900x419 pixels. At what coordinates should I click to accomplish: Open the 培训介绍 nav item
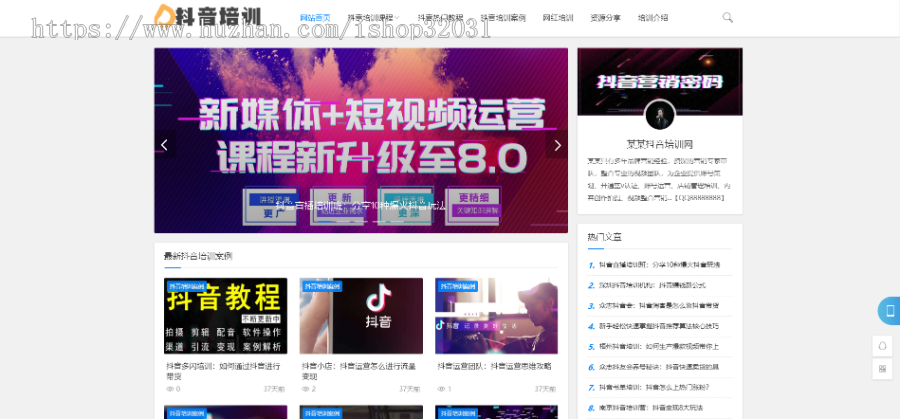[653, 18]
